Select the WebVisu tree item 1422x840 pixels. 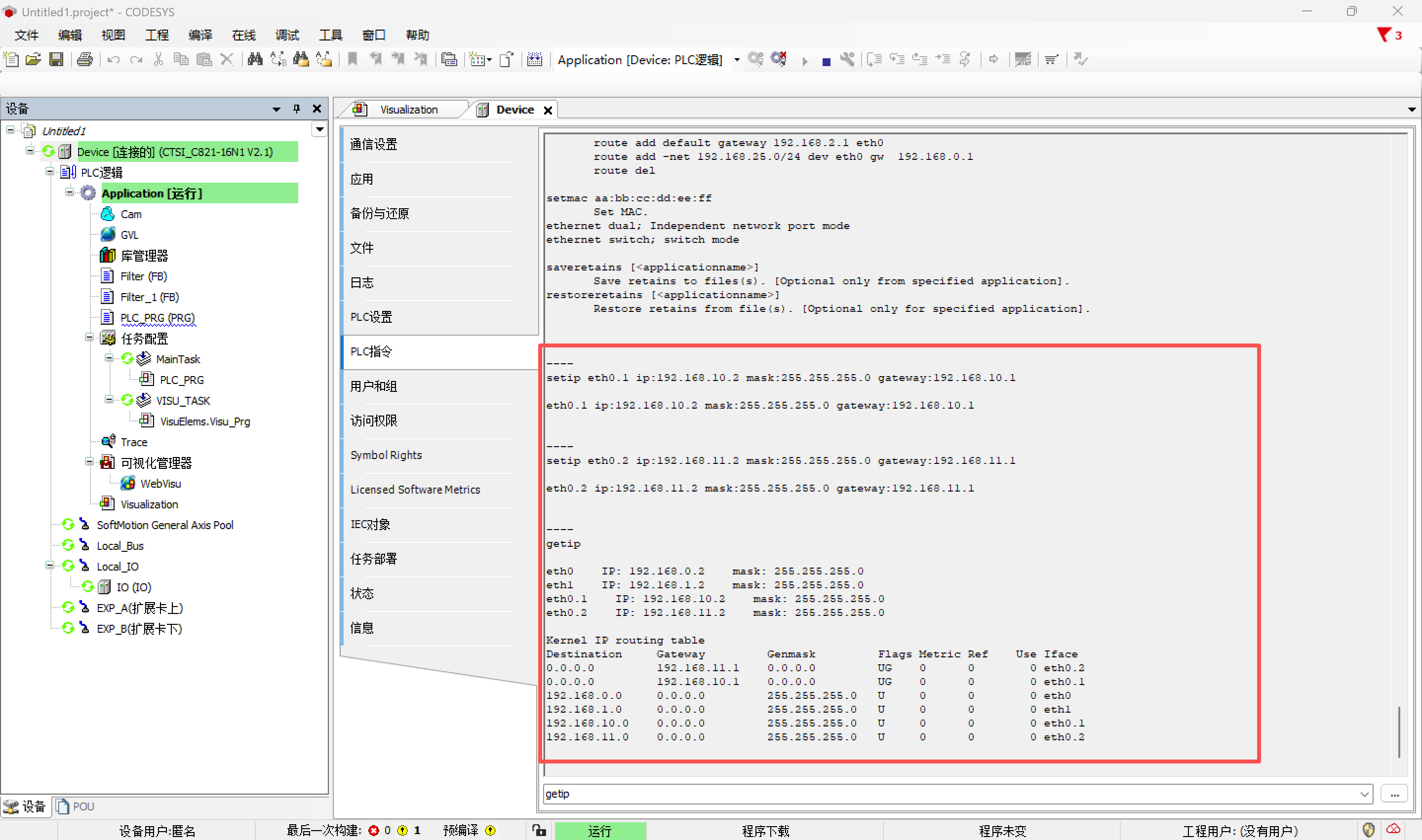coord(160,484)
